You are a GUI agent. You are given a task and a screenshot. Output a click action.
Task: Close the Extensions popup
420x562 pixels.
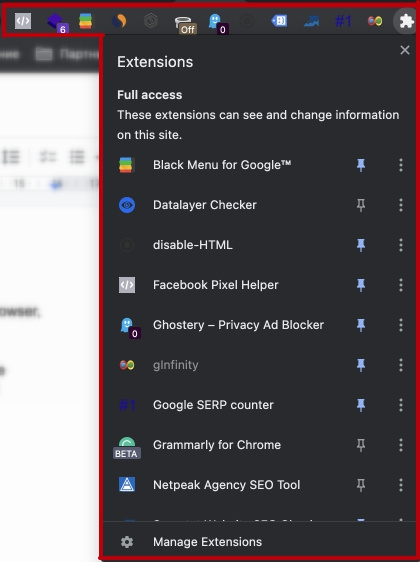pos(405,50)
